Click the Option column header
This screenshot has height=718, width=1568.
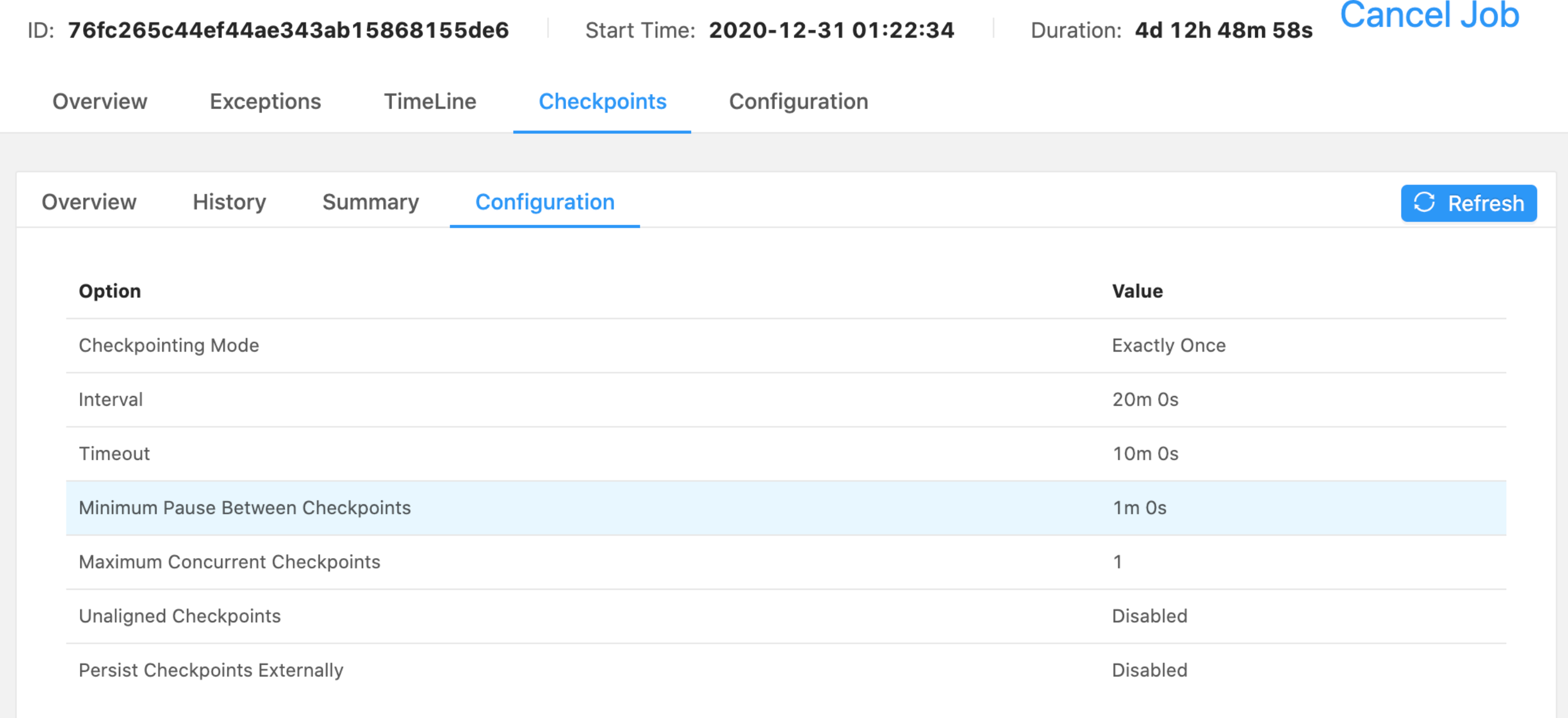point(110,291)
